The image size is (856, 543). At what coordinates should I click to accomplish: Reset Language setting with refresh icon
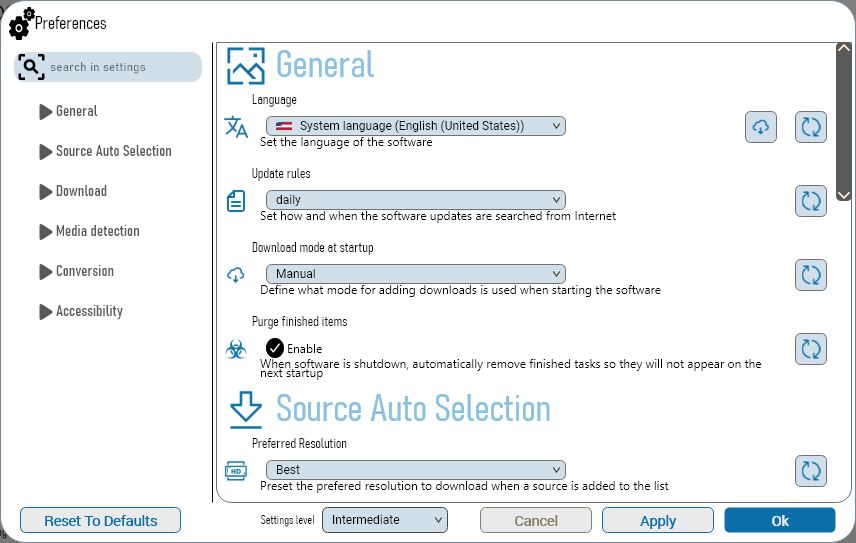click(x=811, y=127)
